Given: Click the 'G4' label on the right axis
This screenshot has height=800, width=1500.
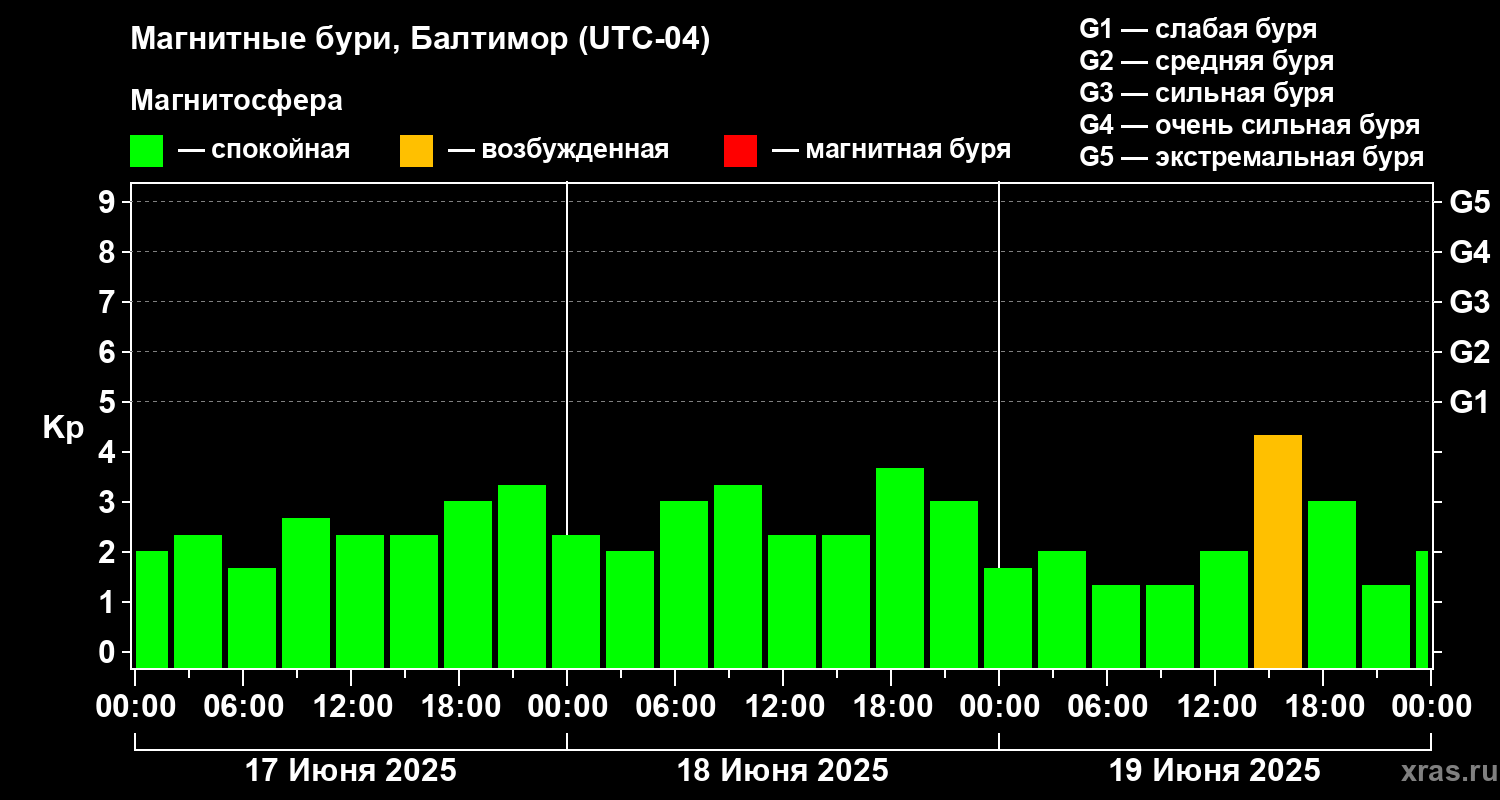Looking at the screenshot, I should (x=1469, y=252).
